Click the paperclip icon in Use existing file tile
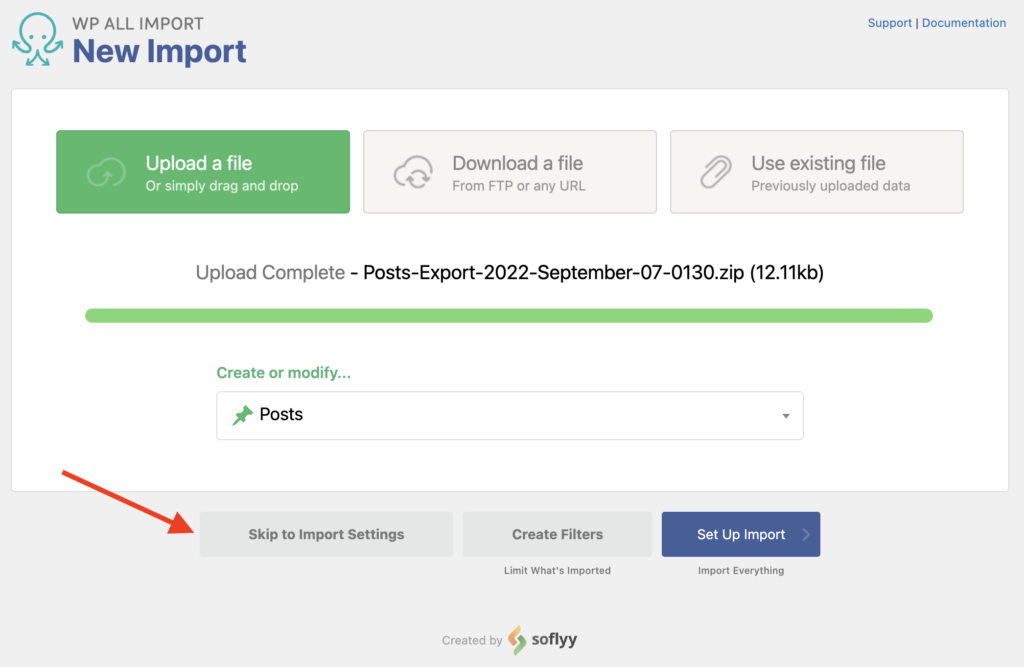The image size is (1024, 667). 716,171
